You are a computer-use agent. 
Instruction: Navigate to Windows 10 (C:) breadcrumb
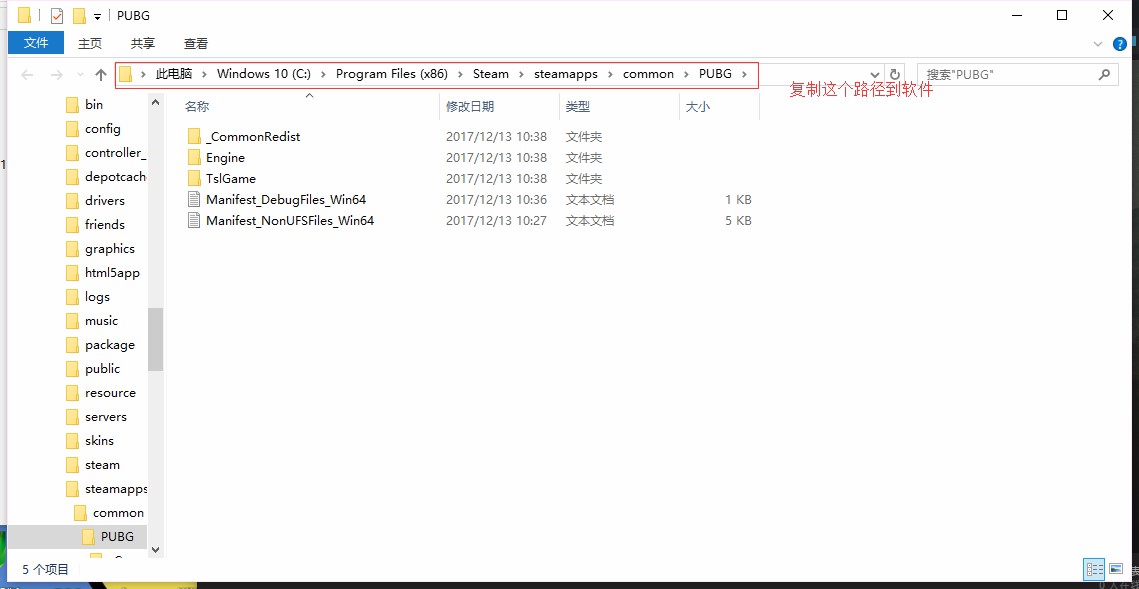pyautogui.click(x=264, y=74)
